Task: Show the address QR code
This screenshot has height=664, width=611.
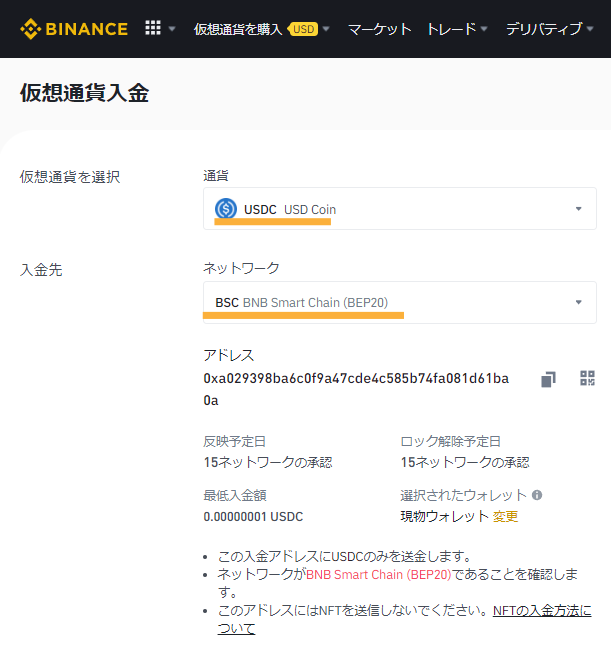Action: point(587,378)
